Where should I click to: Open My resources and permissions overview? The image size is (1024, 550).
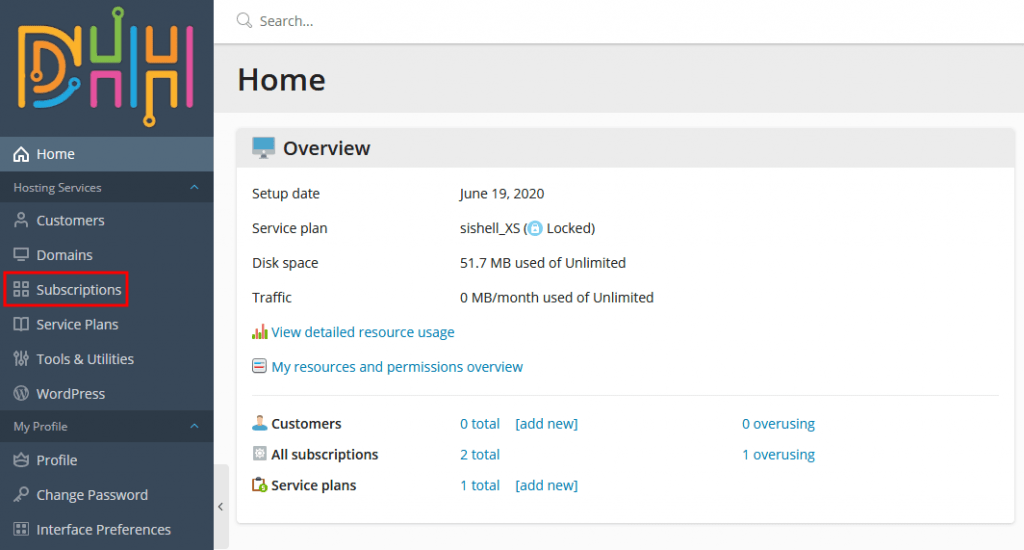(397, 367)
